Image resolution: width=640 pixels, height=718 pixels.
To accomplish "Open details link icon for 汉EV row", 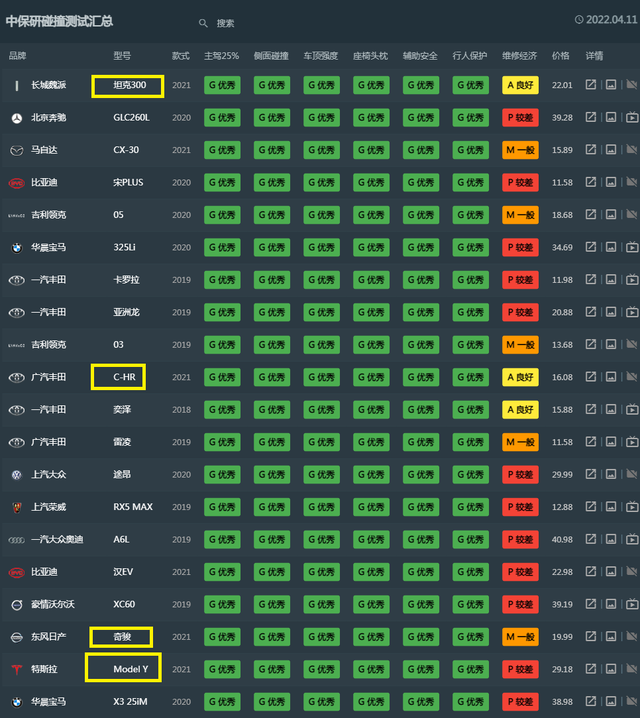I will [x=591, y=571].
